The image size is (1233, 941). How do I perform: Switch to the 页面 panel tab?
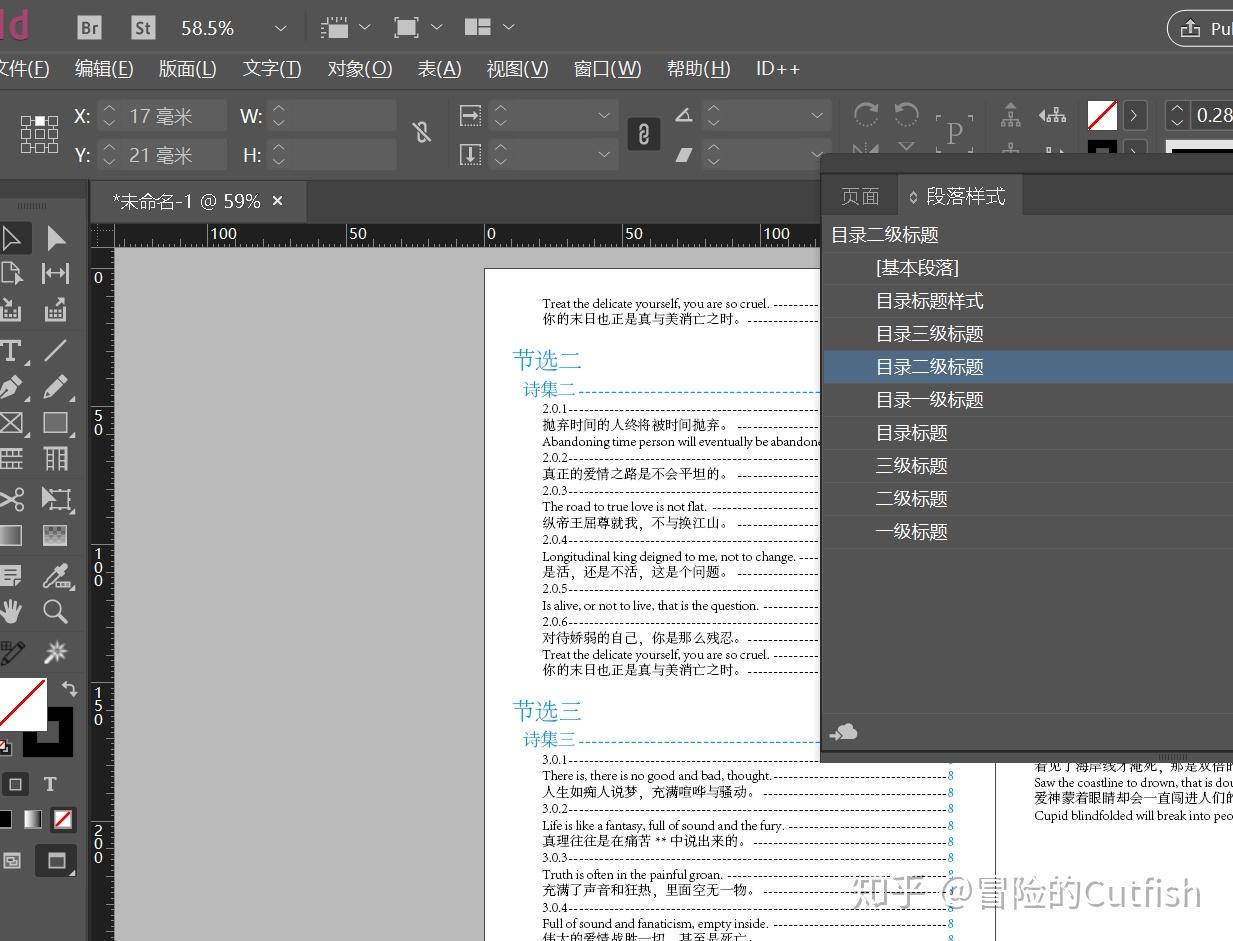point(858,196)
